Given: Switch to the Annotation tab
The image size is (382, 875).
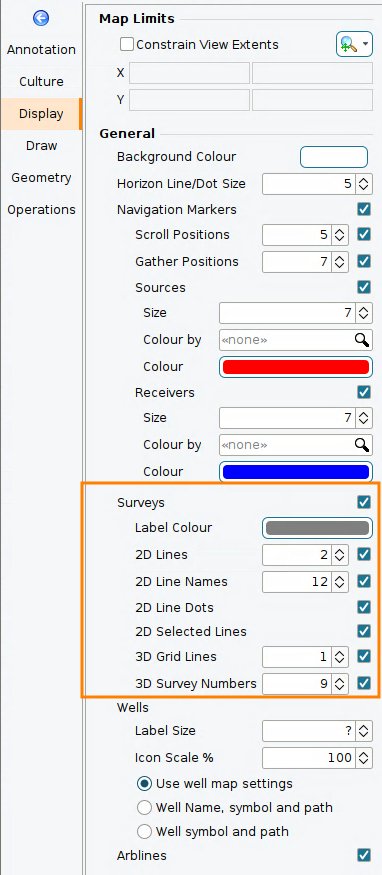Looking at the screenshot, I should [41, 50].
